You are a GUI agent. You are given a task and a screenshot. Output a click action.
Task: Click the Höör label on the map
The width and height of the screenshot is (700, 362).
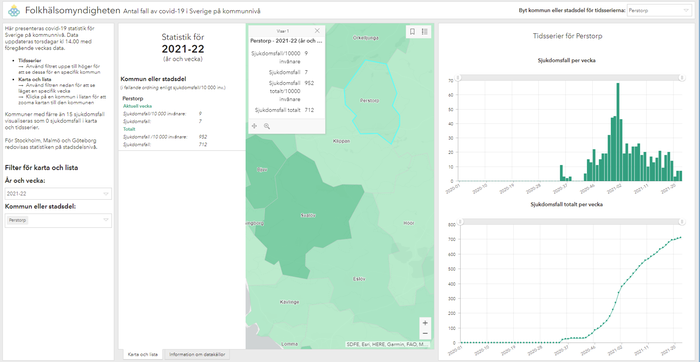tap(408, 223)
